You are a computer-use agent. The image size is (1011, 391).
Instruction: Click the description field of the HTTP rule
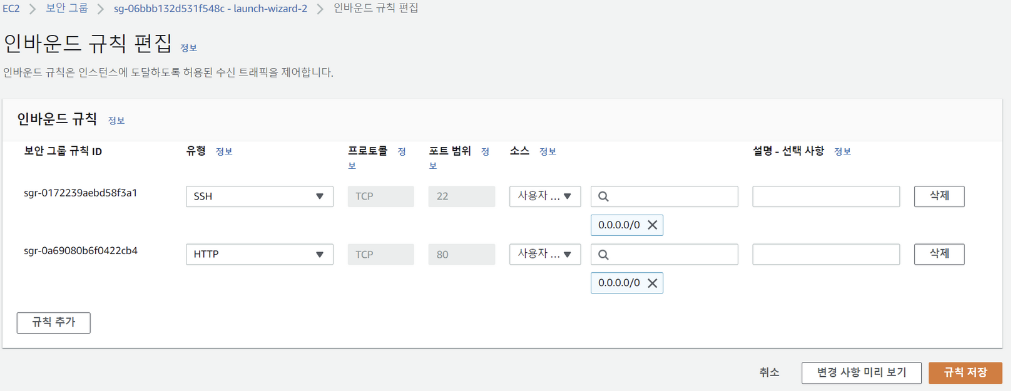tap(826, 254)
